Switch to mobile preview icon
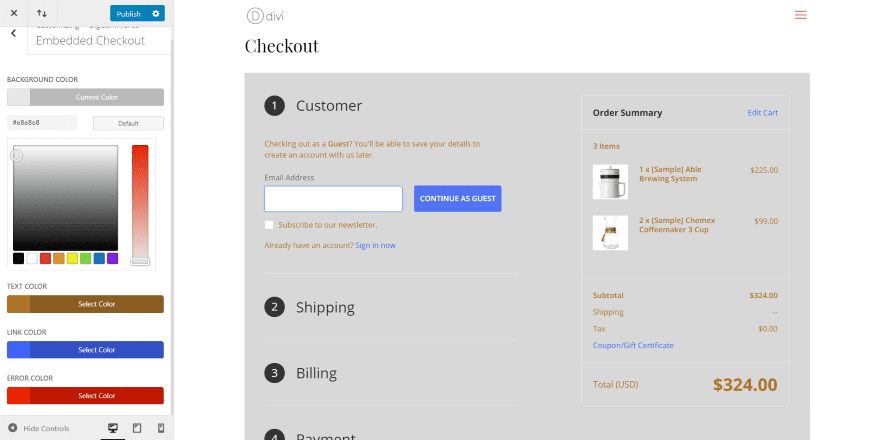This screenshot has width=880, height=440. tap(160, 428)
